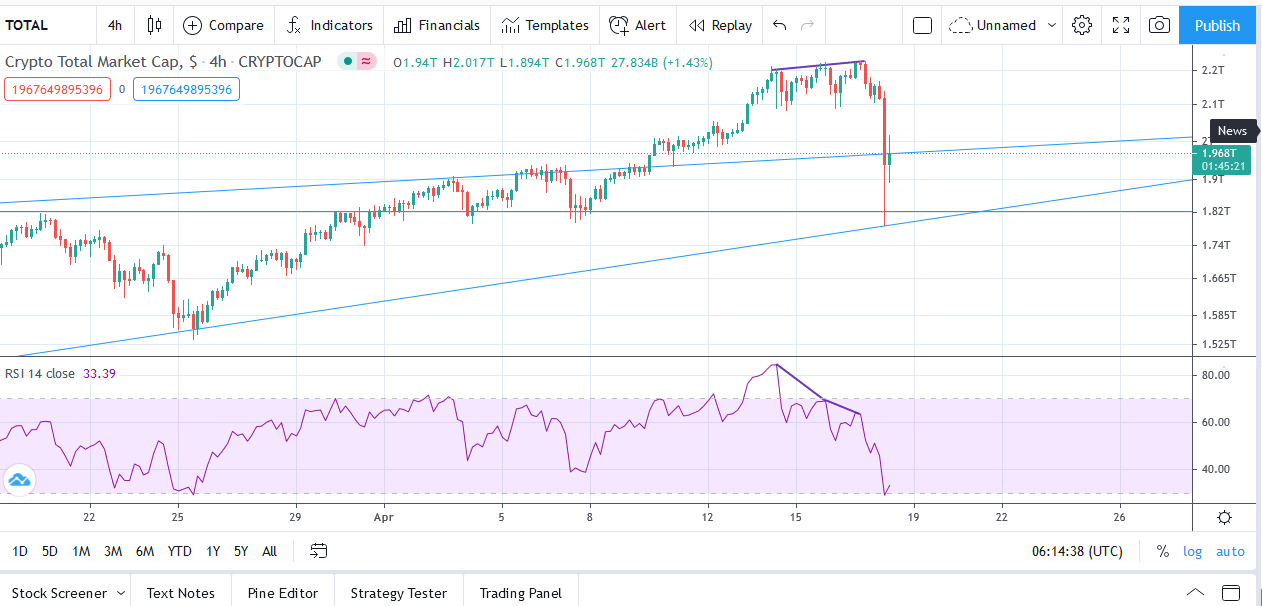Expand Stock Screener dropdown arrow

(121, 593)
